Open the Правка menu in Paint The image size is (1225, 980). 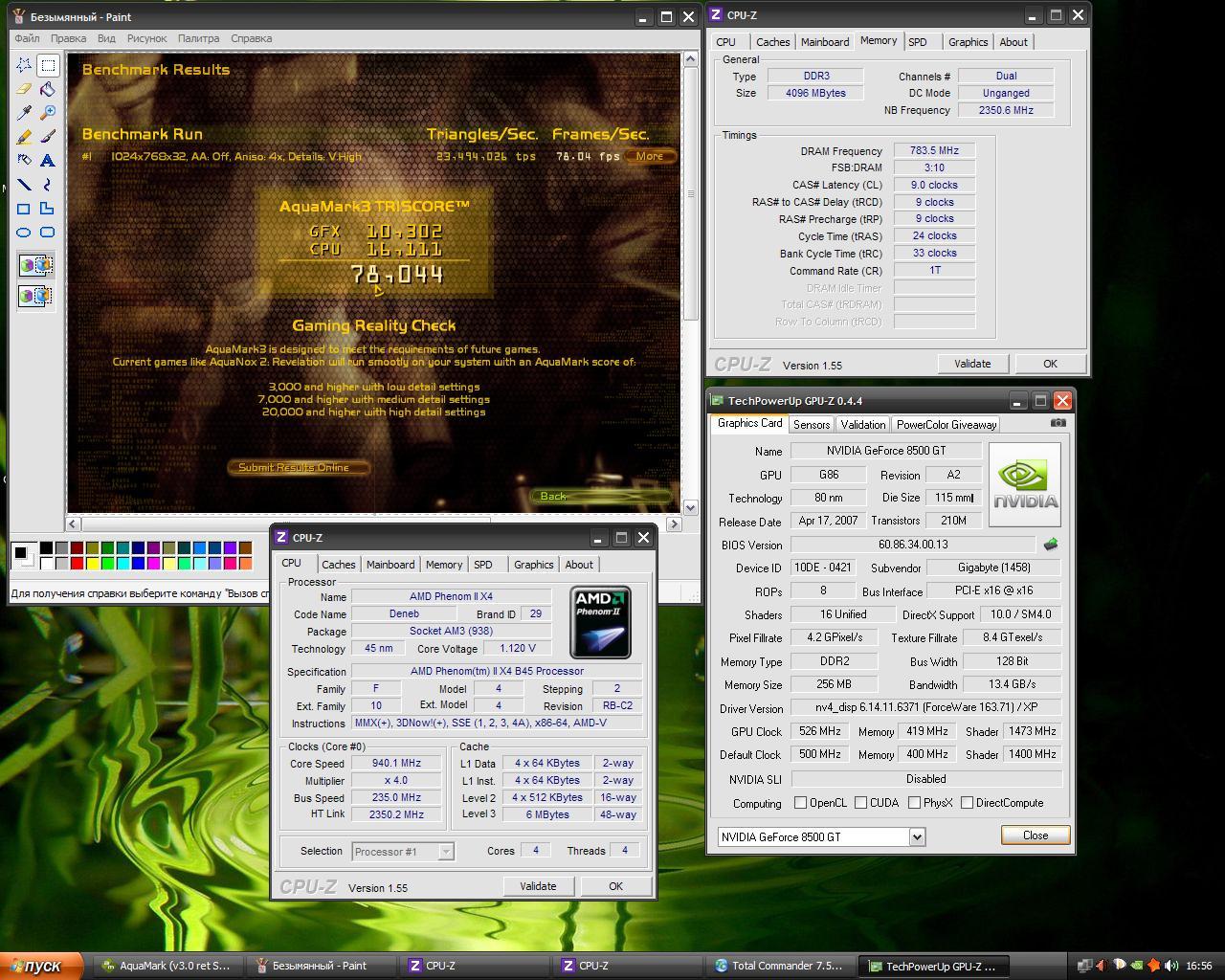(x=68, y=38)
